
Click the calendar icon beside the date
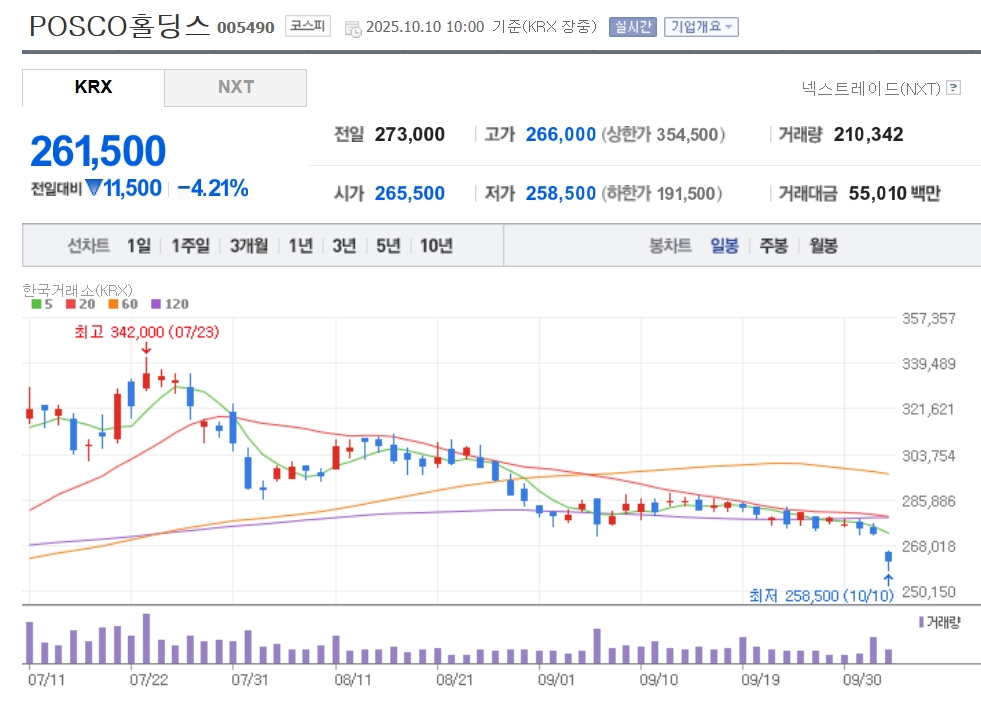coord(353,28)
